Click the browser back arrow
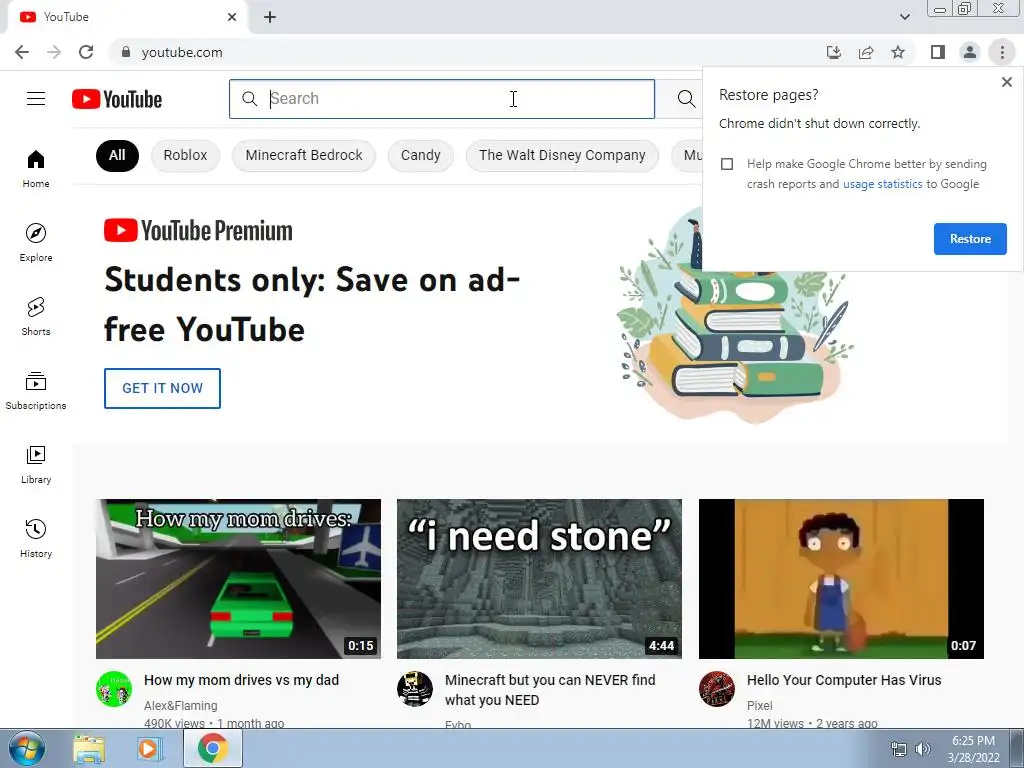This screenshot has height=768, width=1024. 22,52
